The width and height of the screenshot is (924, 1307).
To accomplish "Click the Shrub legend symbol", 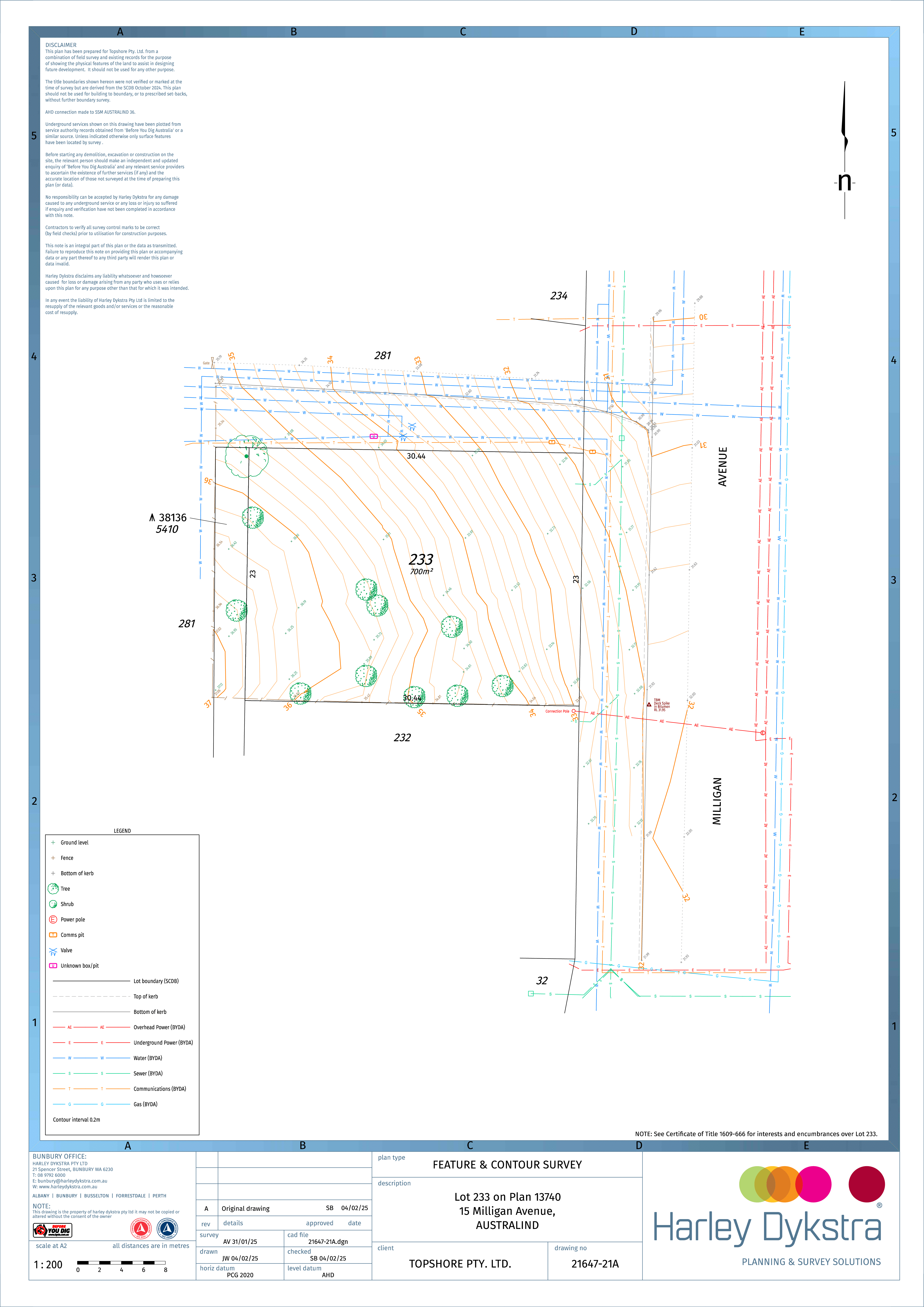I will pyautogui.click(x=53, y=904).
